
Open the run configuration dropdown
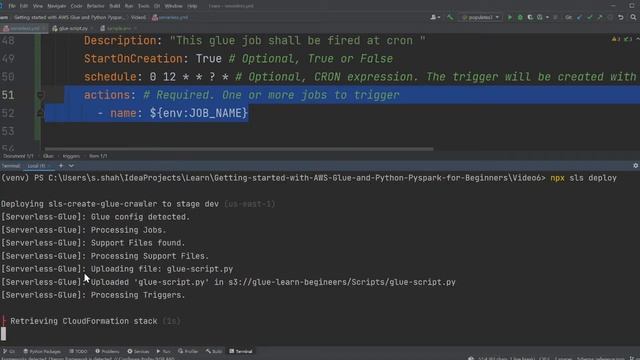[480, 18]
